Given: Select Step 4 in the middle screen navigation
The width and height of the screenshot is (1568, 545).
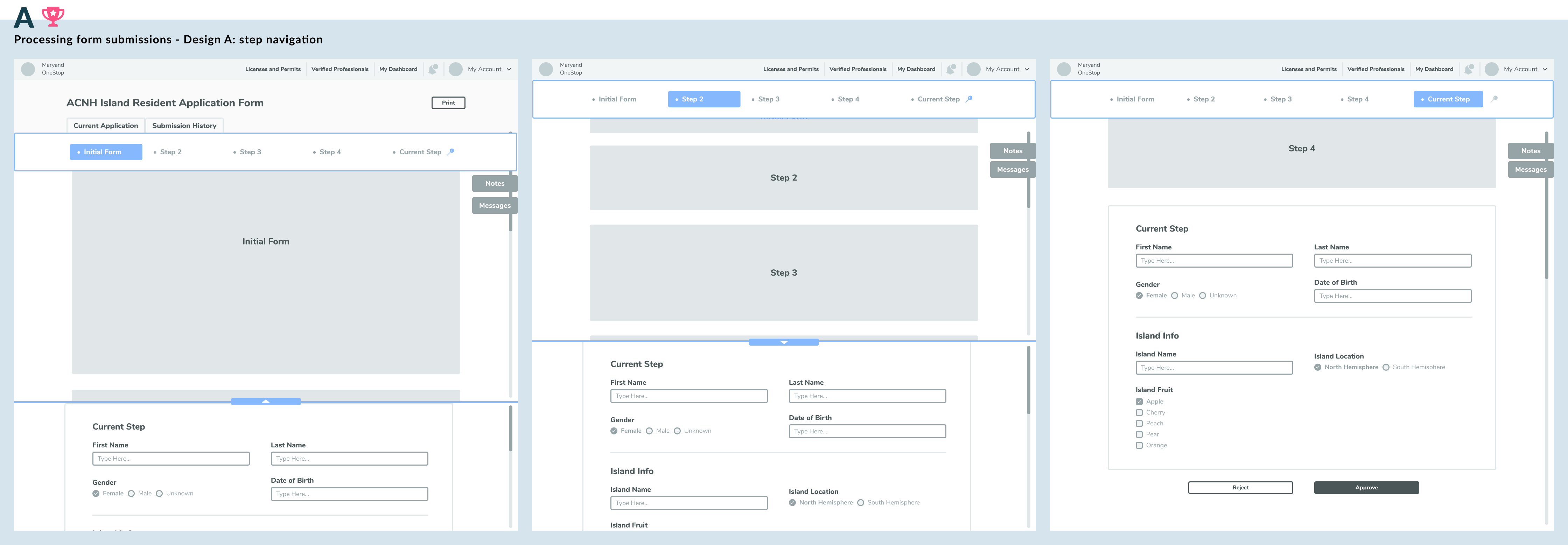Looking at the screenshot, I should pyautogui.click(x=846, y=99).
